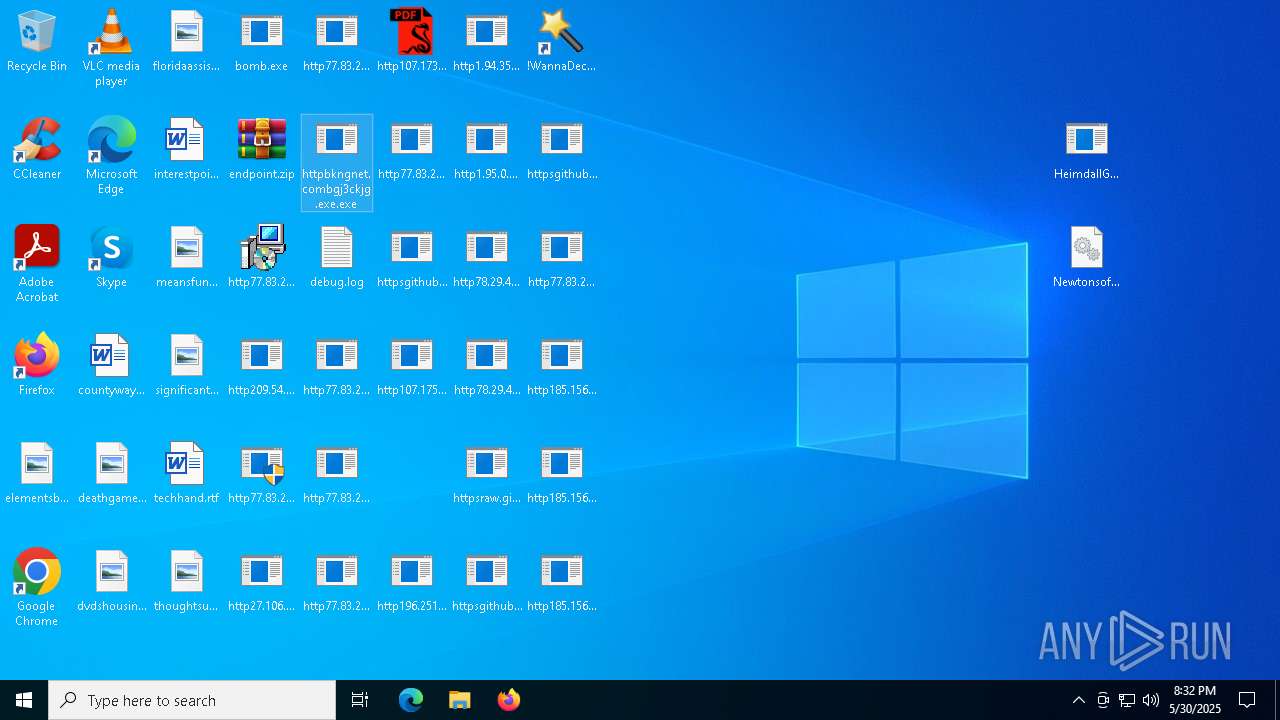Select the interestpoi... Word document icon

187,150
